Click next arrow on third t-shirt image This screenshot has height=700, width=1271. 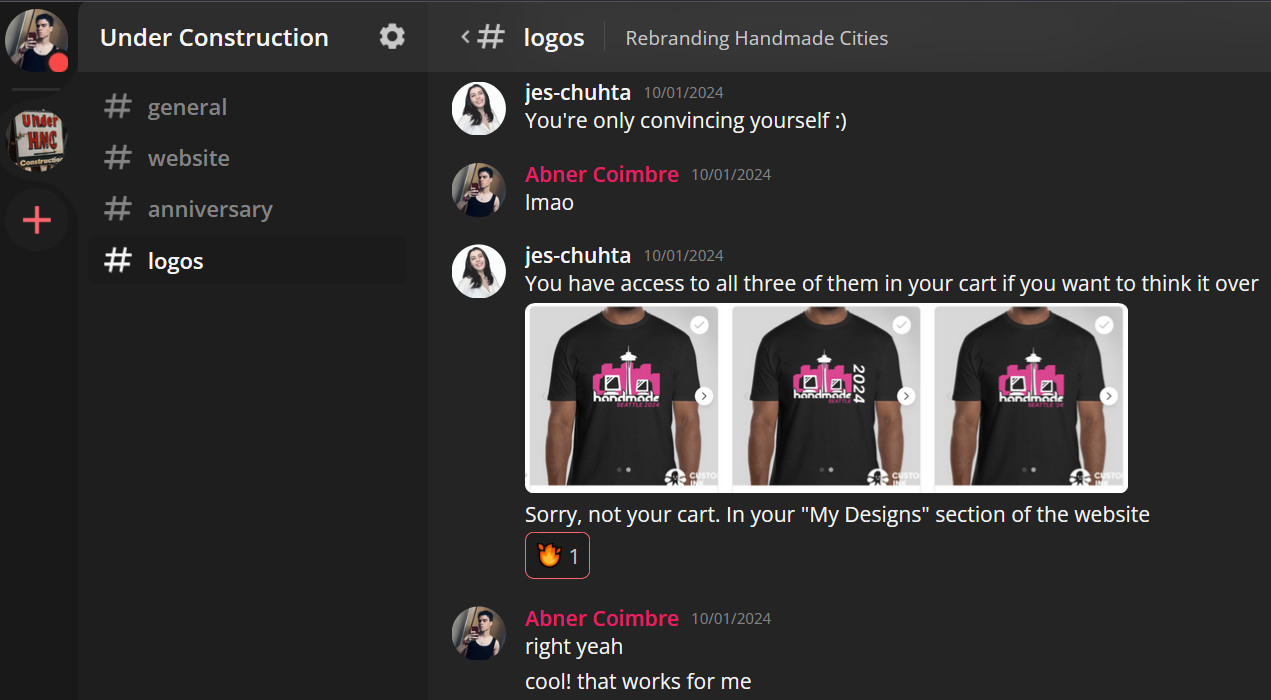1108,396
